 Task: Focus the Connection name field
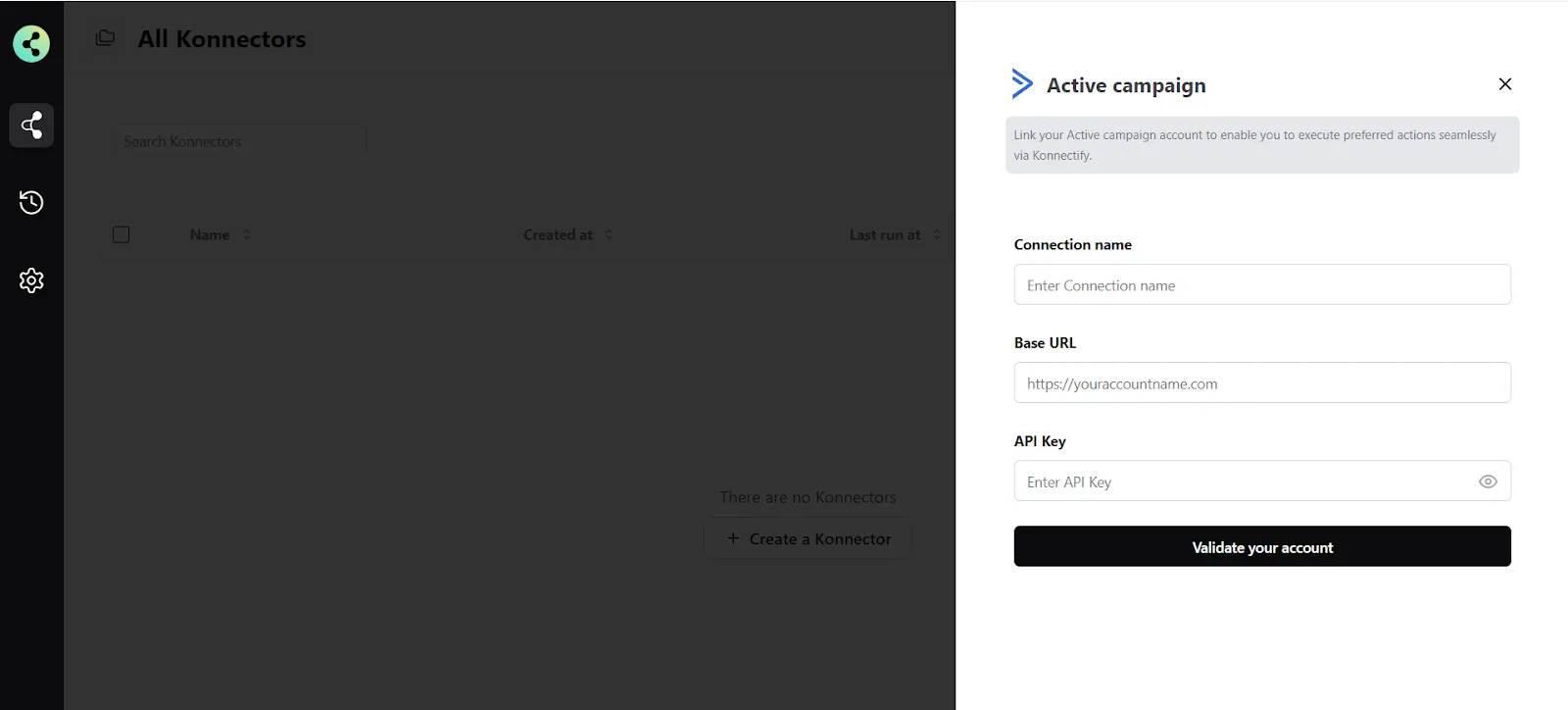1262,284
